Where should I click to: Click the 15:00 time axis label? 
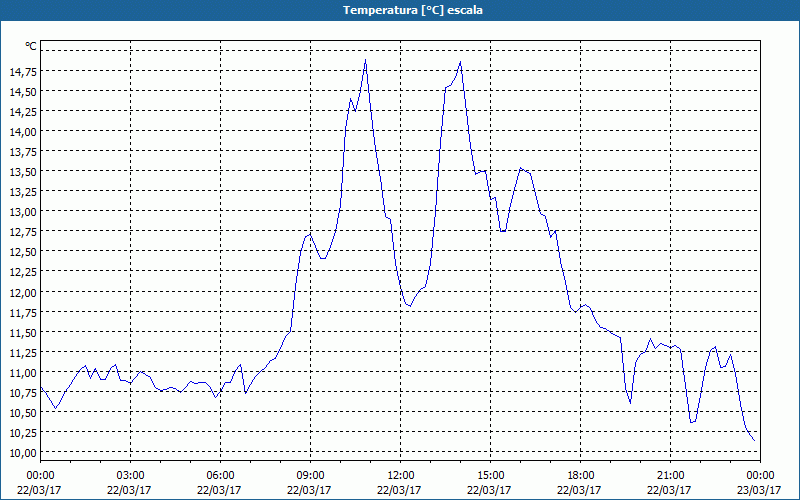490,476
